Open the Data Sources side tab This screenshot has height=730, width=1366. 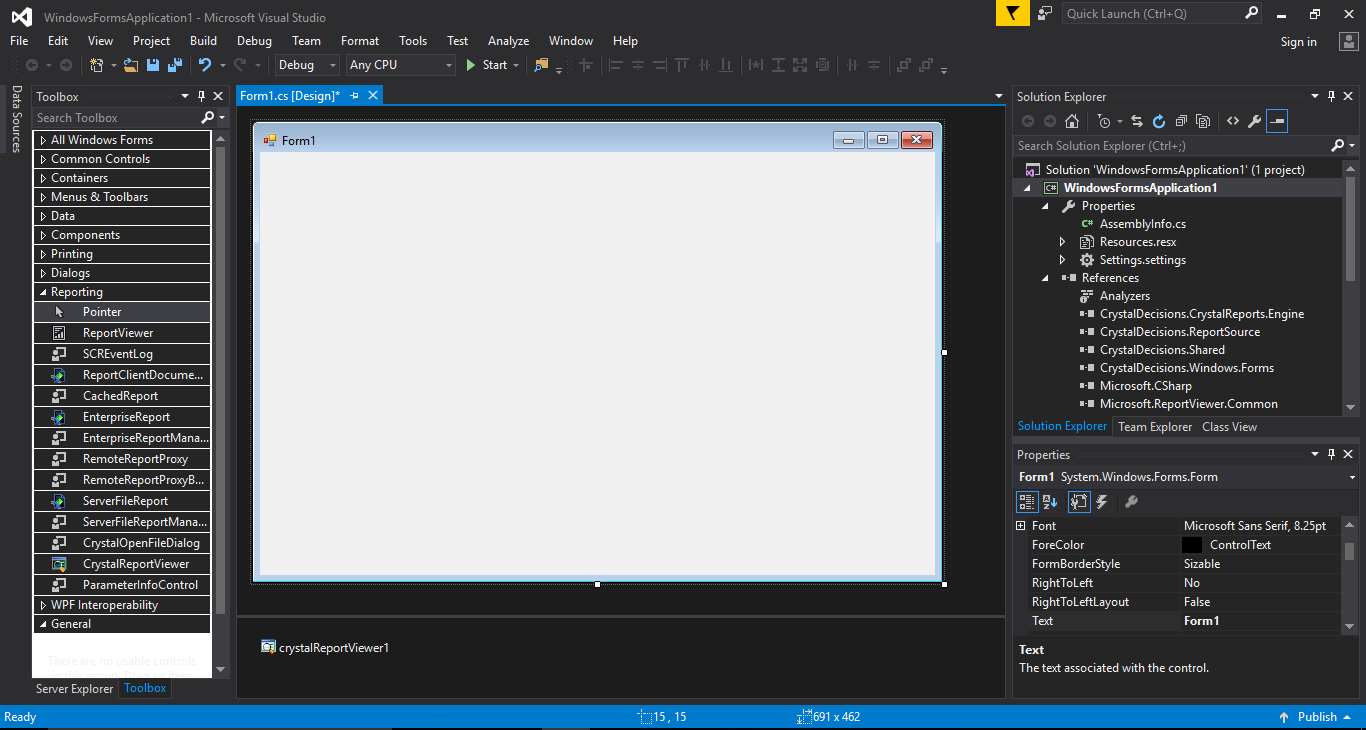click(x=16, y=119)
